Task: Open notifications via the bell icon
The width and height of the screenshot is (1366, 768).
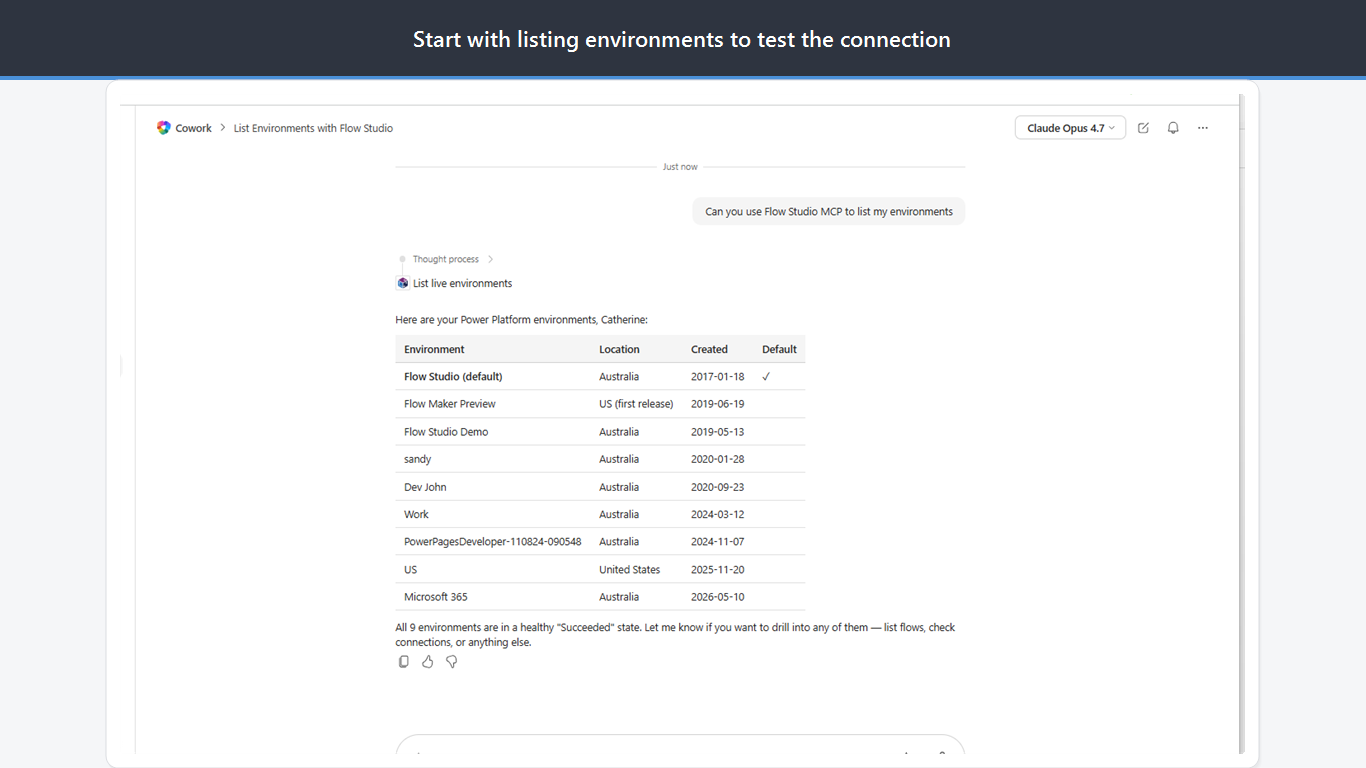Action: [1173, 128]
